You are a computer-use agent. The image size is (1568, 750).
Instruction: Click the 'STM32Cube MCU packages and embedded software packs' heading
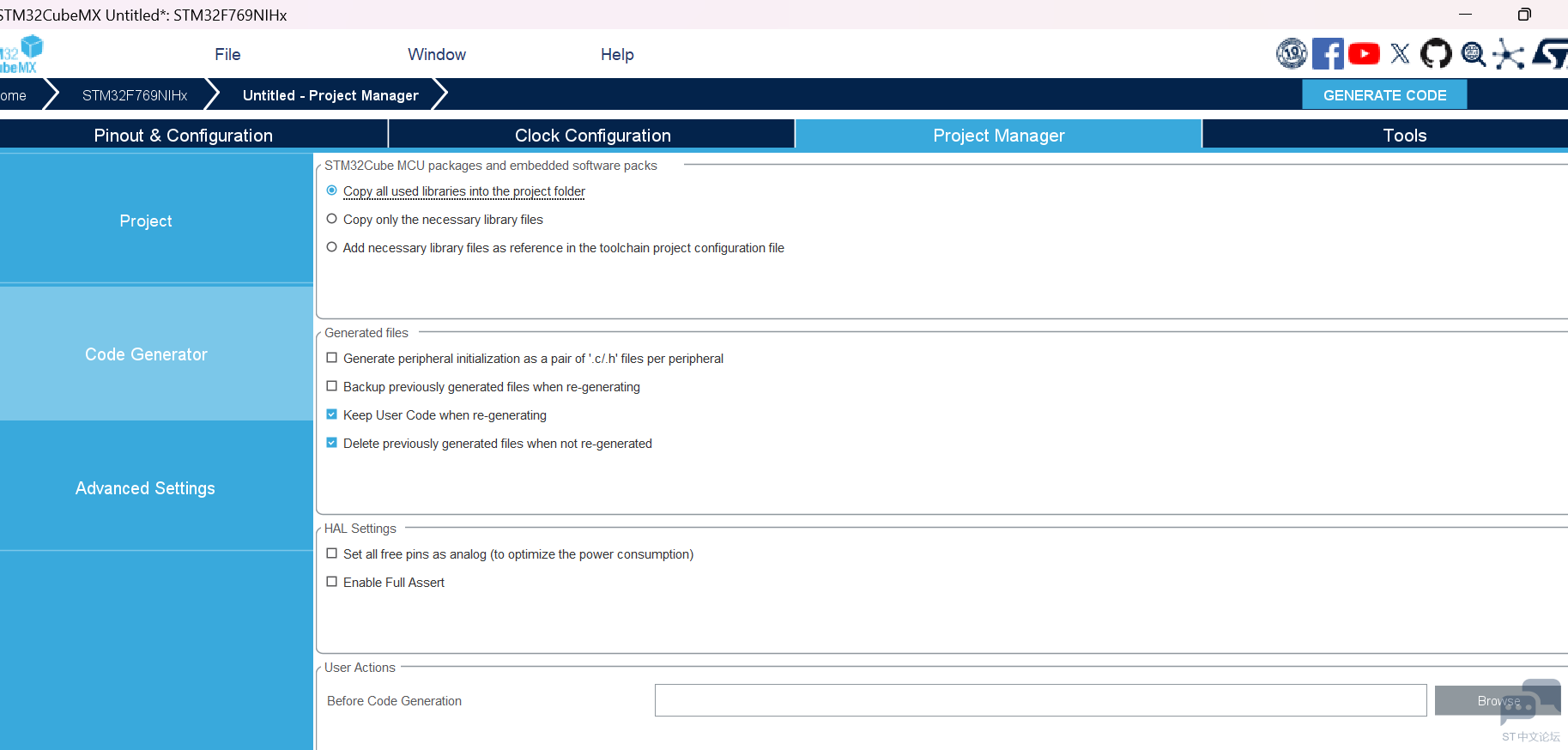pos(491,165)
